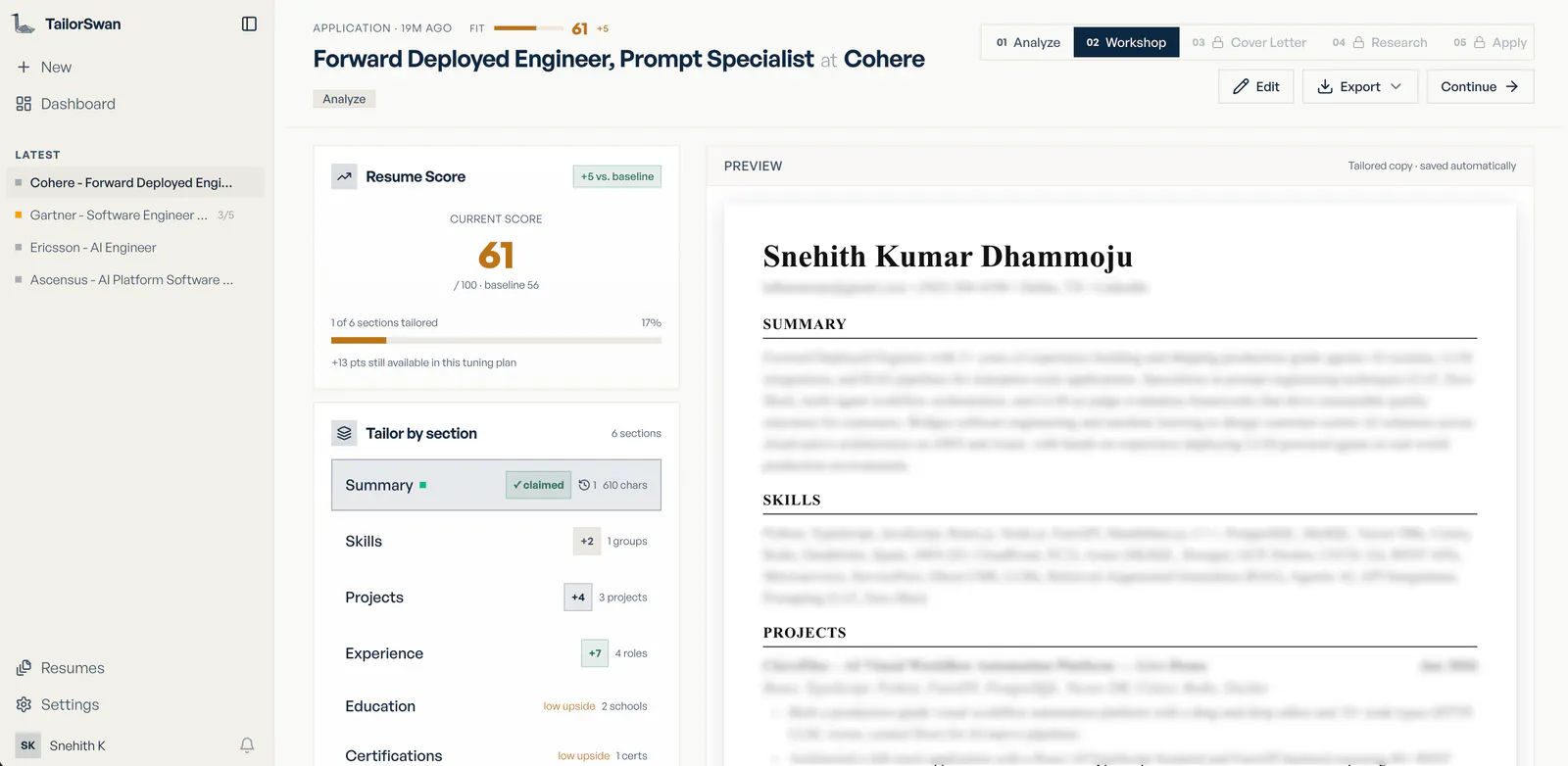Click the SK user avatar
The height and width of the screenshot is (766, 1568).
click(x=27, y=745)
